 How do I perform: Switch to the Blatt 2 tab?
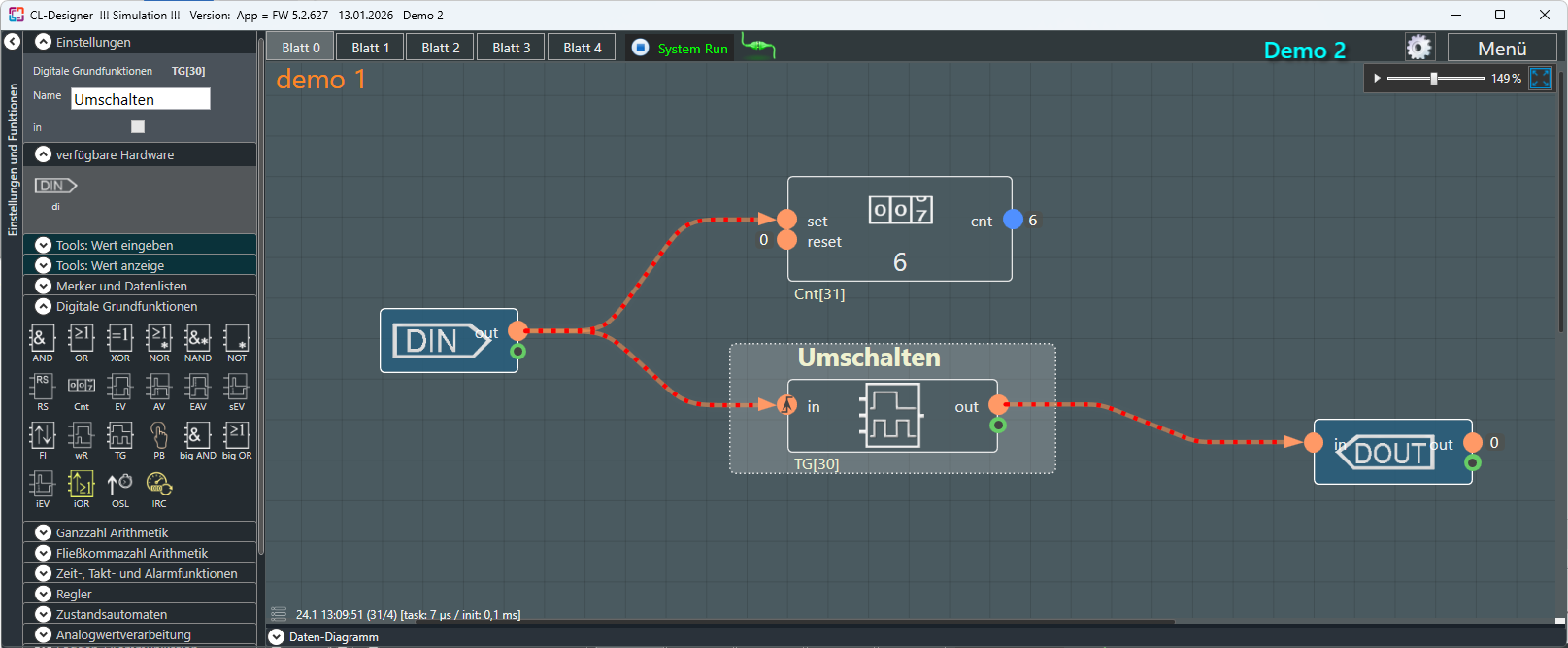coord(440,48)
